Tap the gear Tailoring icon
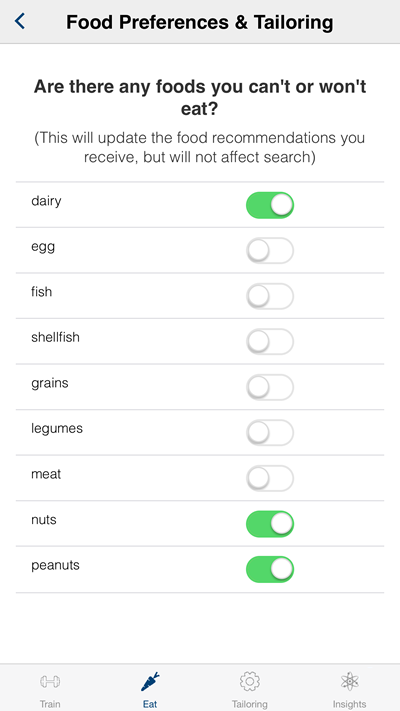Image resolution: width=400 pixels, height=711 pixels. click(x=249, y=681)
